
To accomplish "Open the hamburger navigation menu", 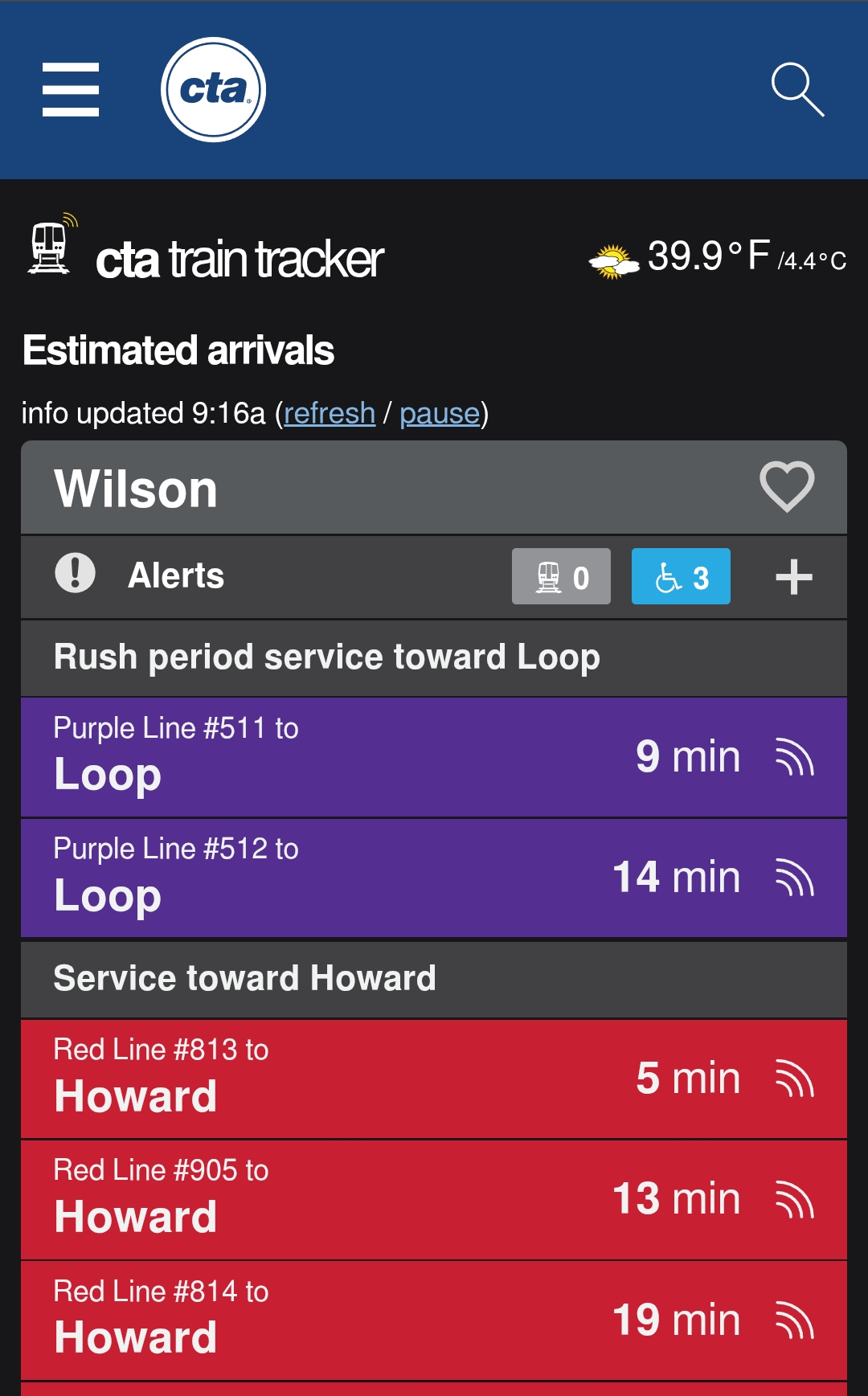I will 71,89.
